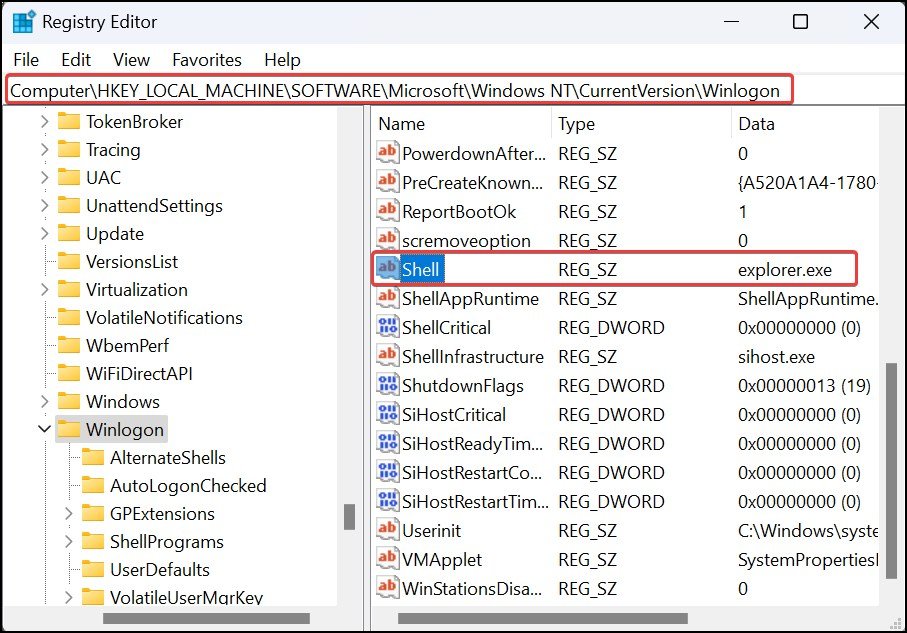Expand the ShellPrograms subkey
This screenshot has width=907, height=633.
[x=68, y=541]
